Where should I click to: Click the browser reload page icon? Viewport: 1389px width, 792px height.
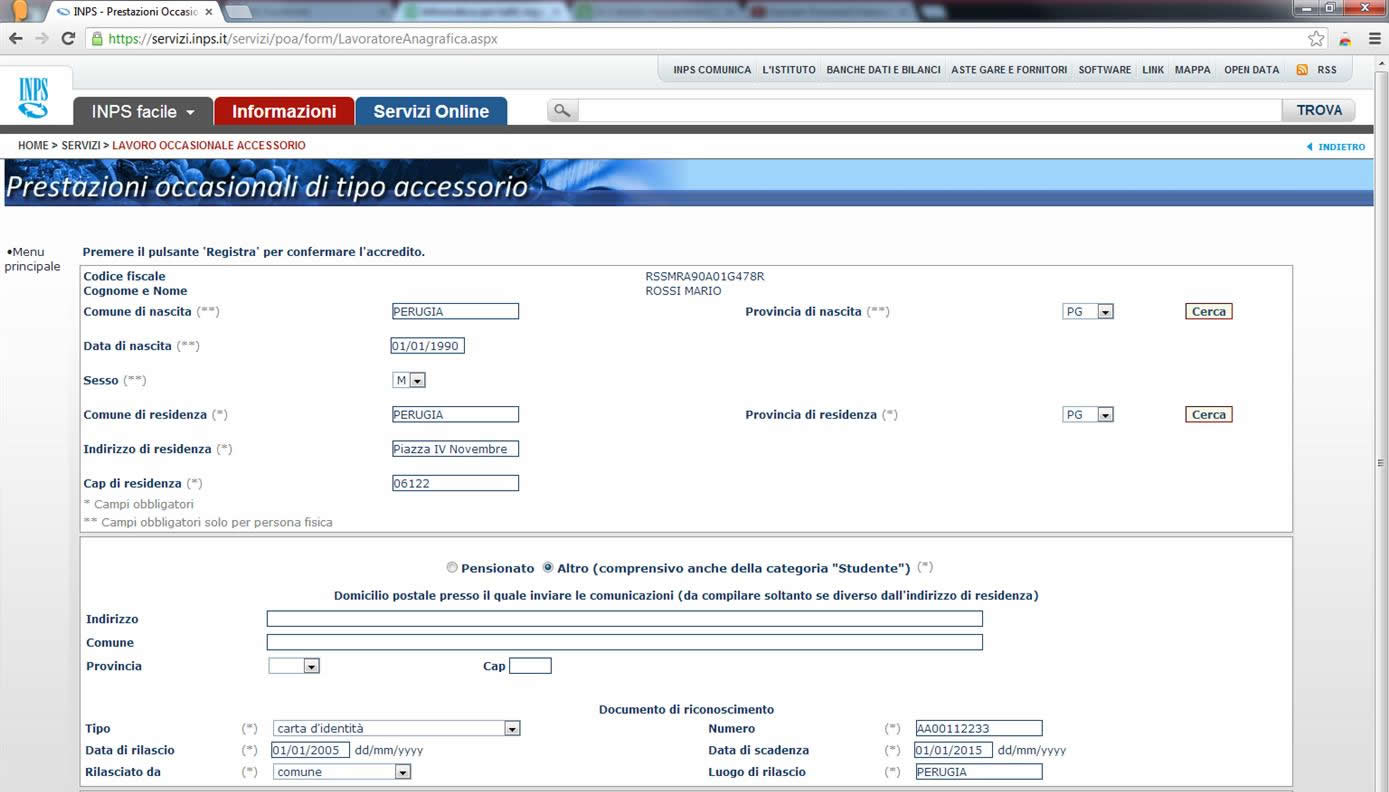[68, 39]
